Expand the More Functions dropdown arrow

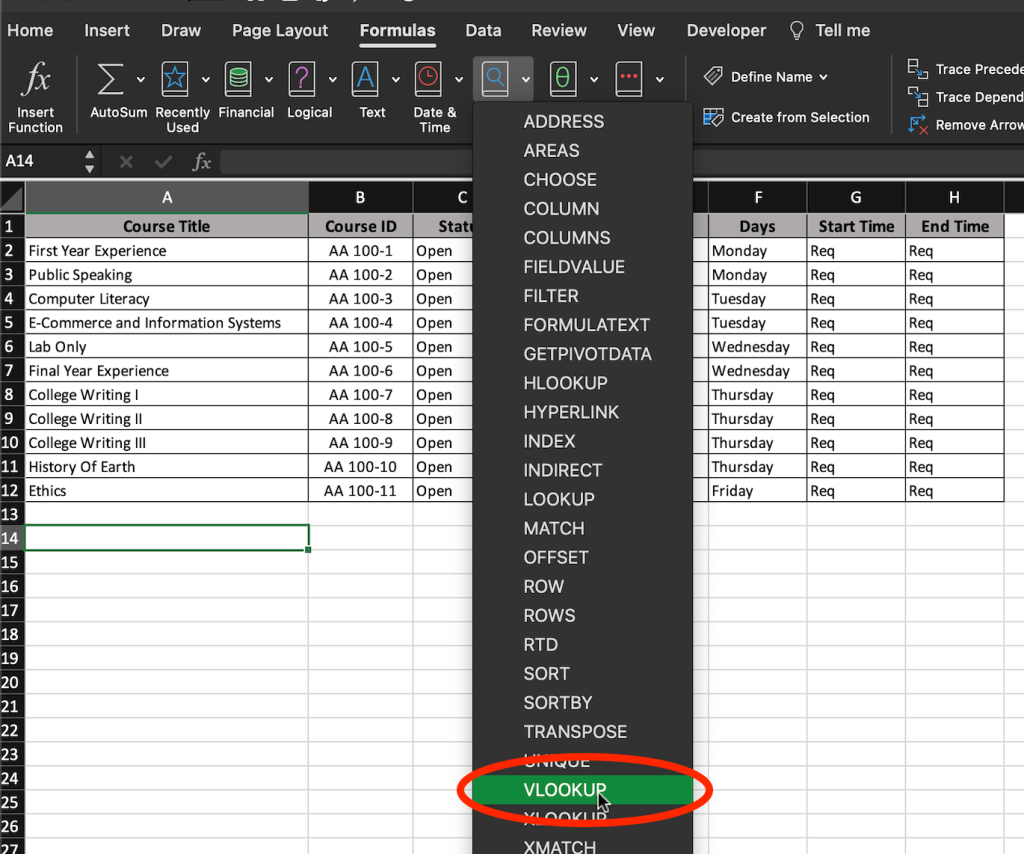(660, 80)
